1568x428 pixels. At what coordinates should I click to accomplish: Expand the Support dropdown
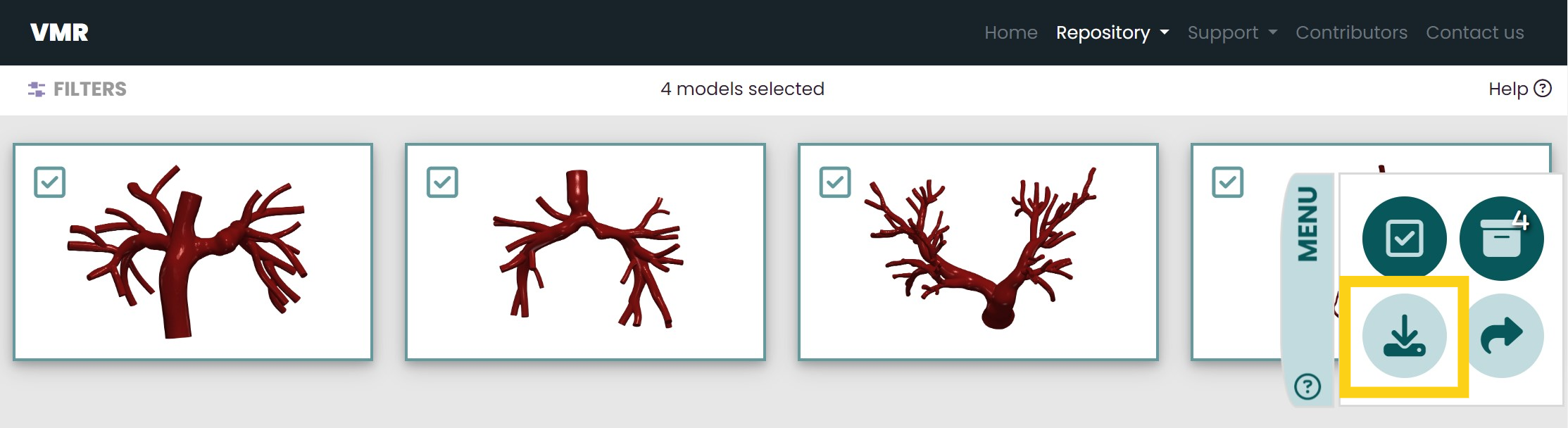(1232, 32)
